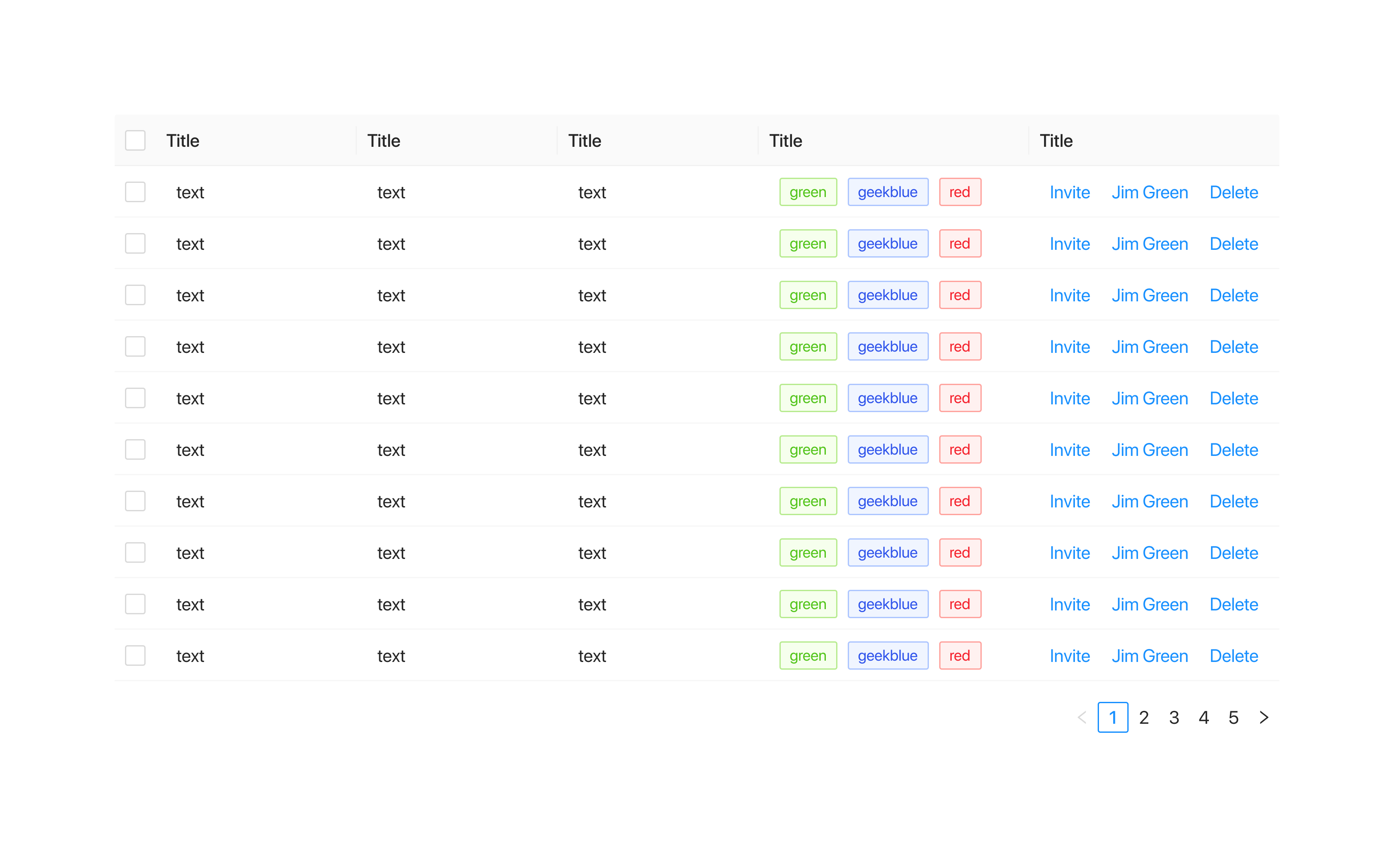The width and height of the screenshot is (1394, 868).
Task: Click Delete in the third row
Action: click(x=1234, y=295)
